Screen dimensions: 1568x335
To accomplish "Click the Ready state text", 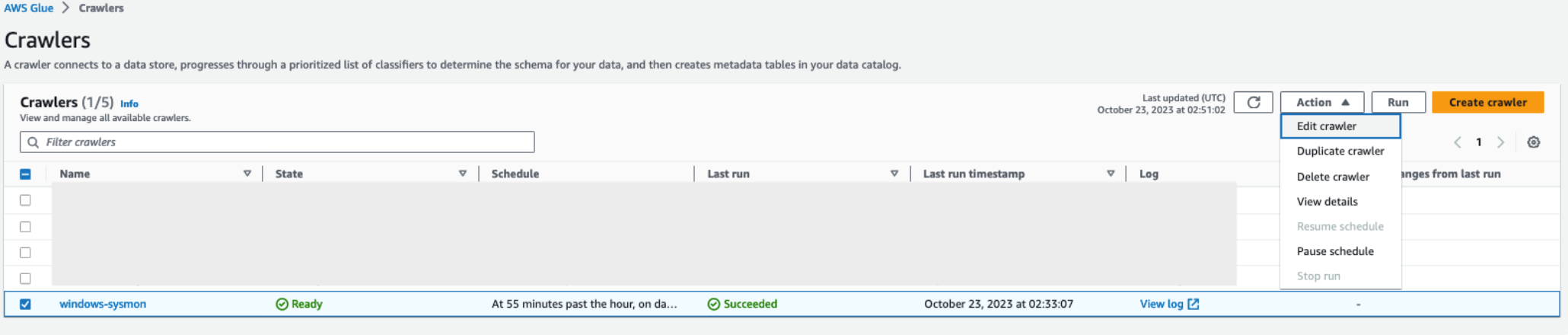I will tap(307, 304).
